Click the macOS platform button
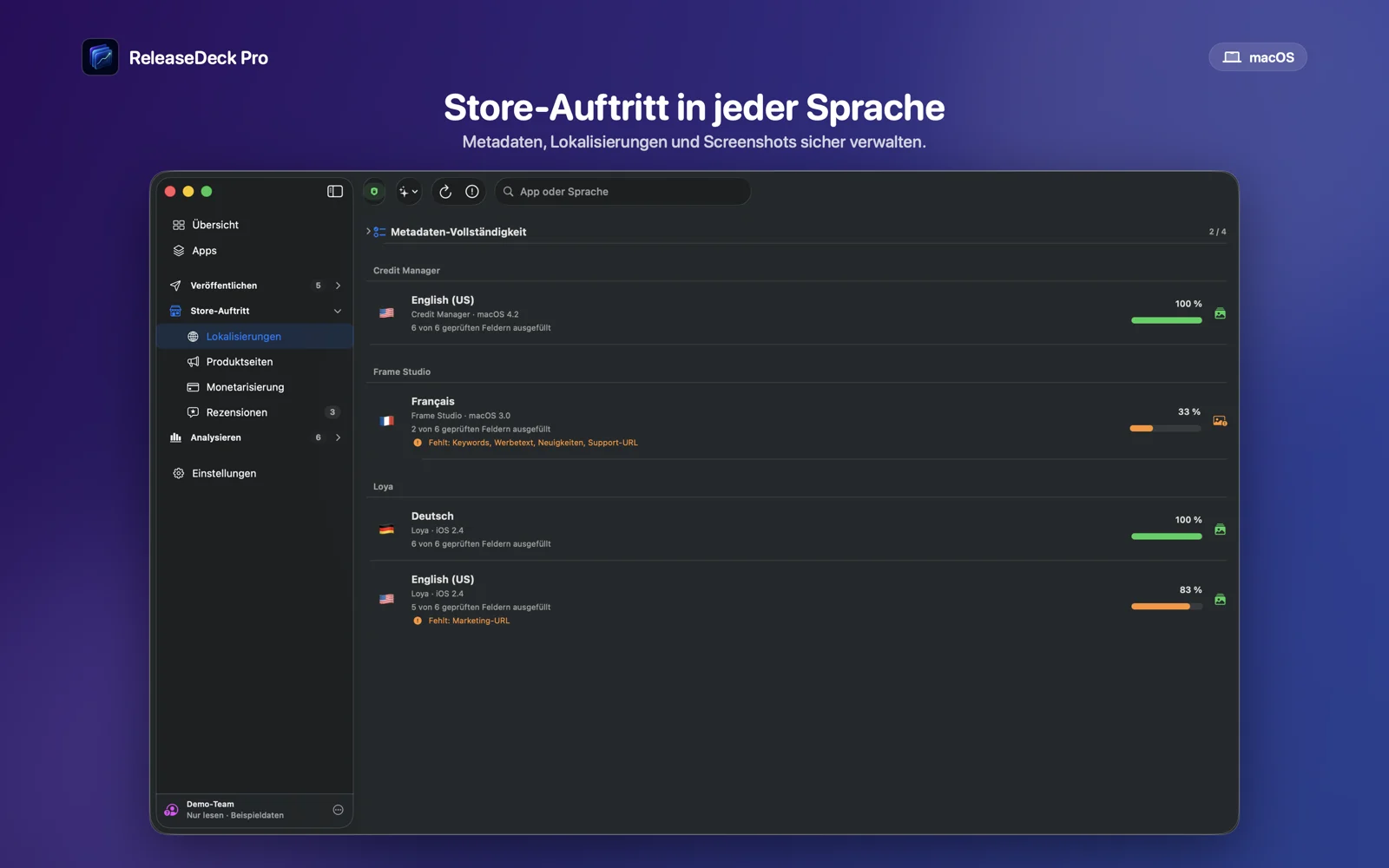 [x=1258, y=57]
